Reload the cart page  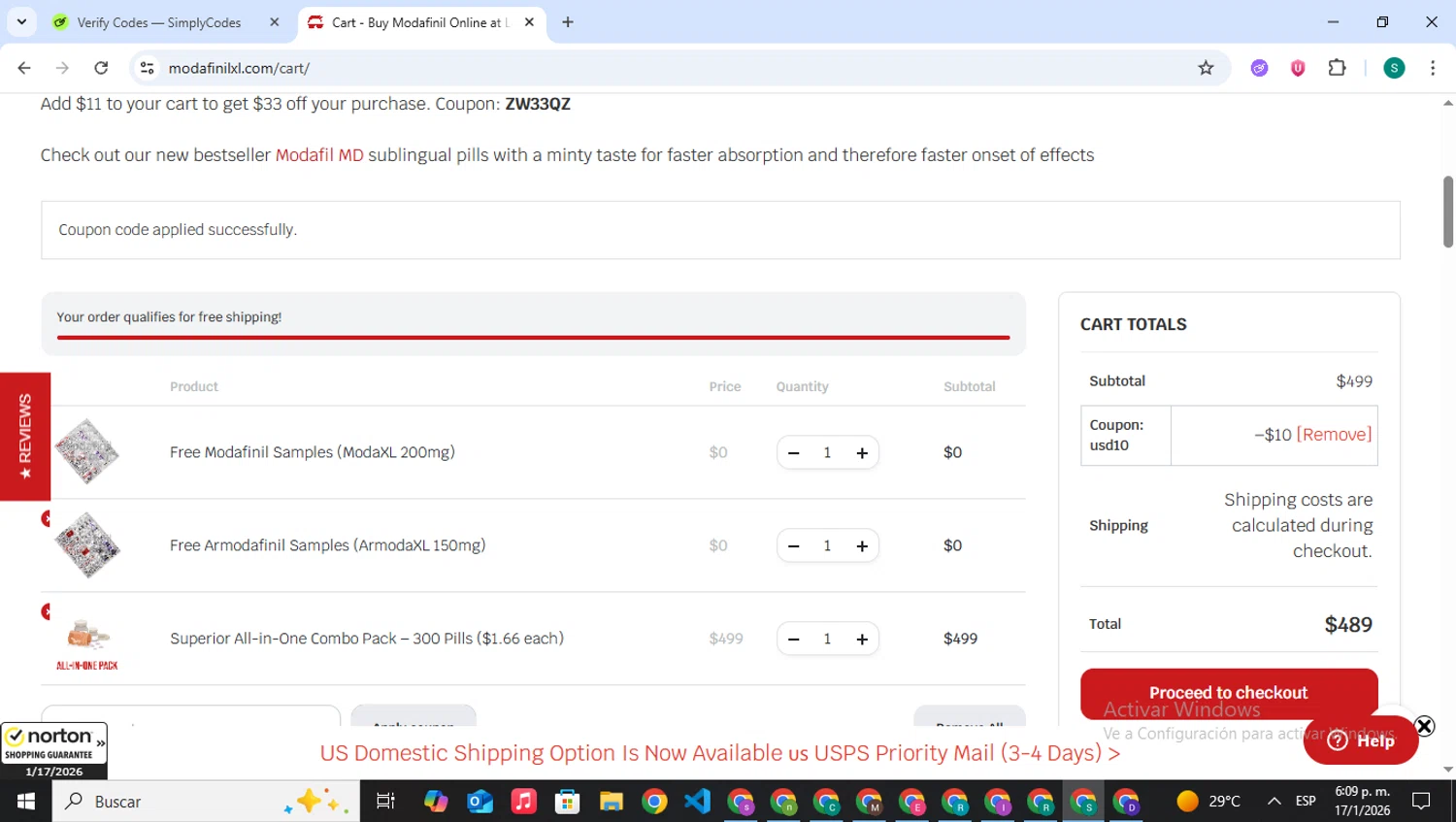101,68
